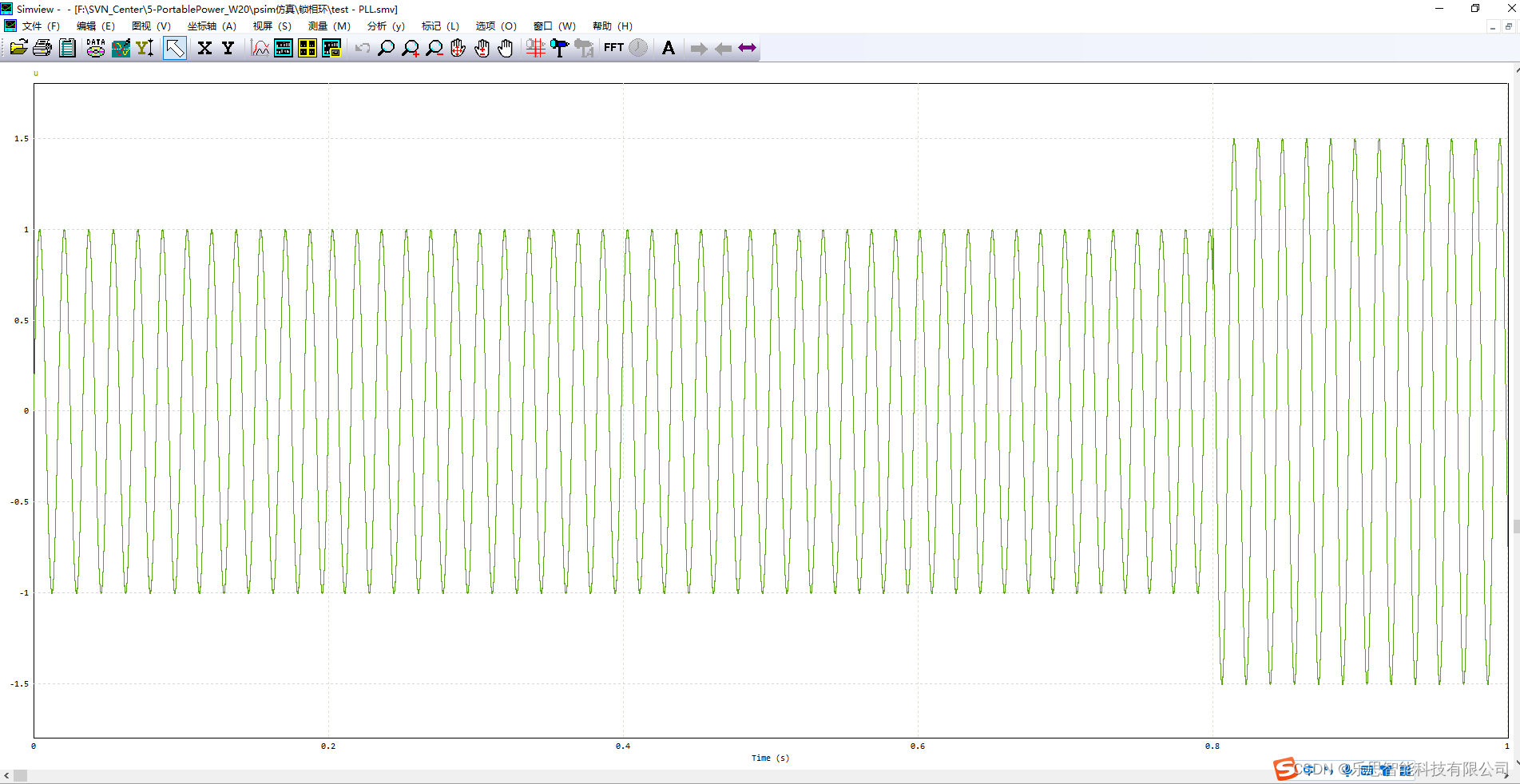Open the 选项 (O) menu

496,26
